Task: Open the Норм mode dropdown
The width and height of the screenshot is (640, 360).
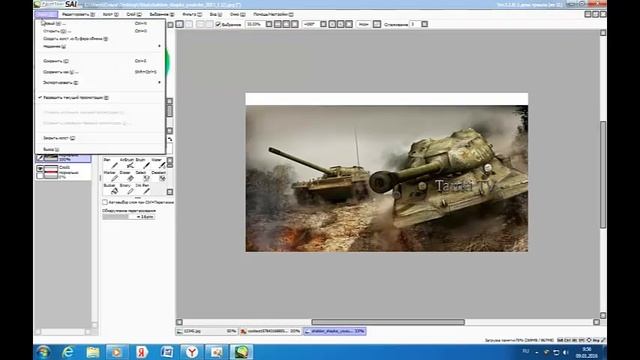Action: [x=377, y=24]
